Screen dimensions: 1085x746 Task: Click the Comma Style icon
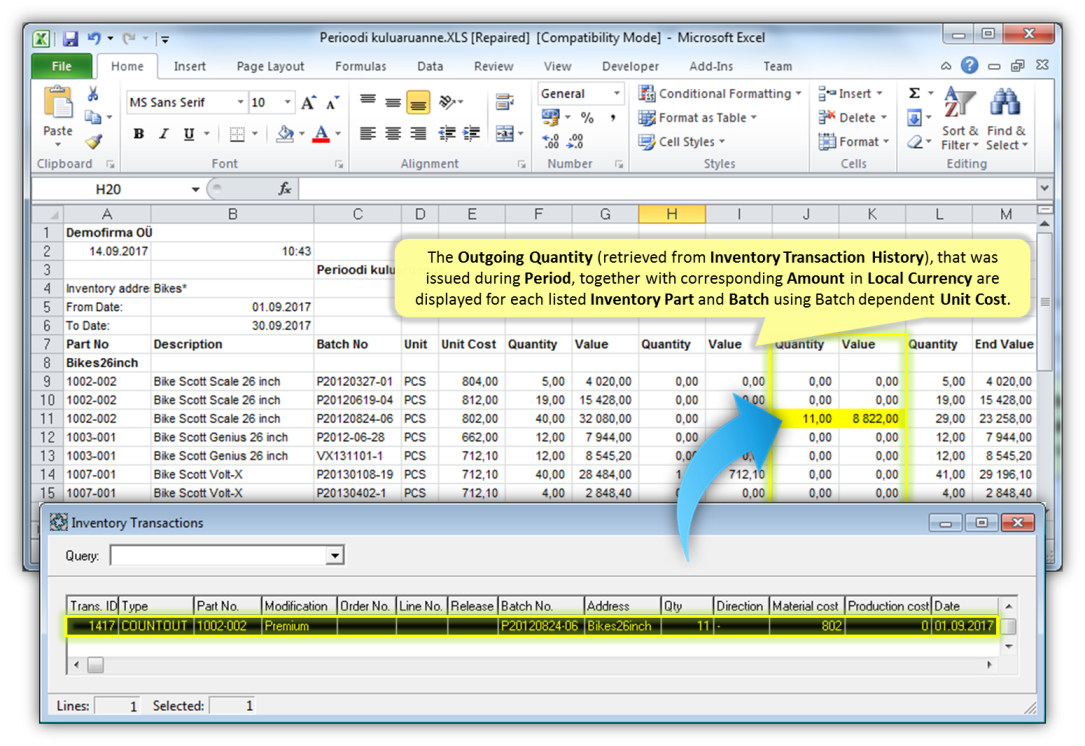click(613, 118)
